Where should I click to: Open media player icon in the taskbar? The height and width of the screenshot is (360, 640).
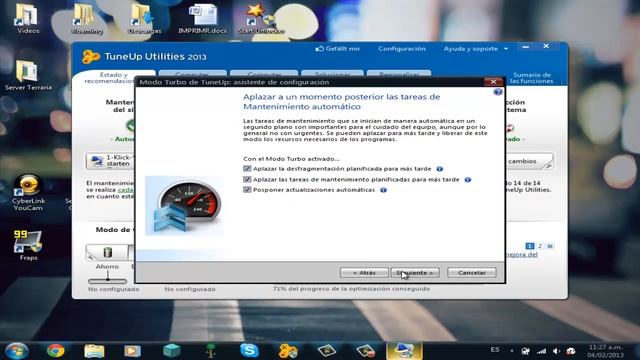point(132,351)
